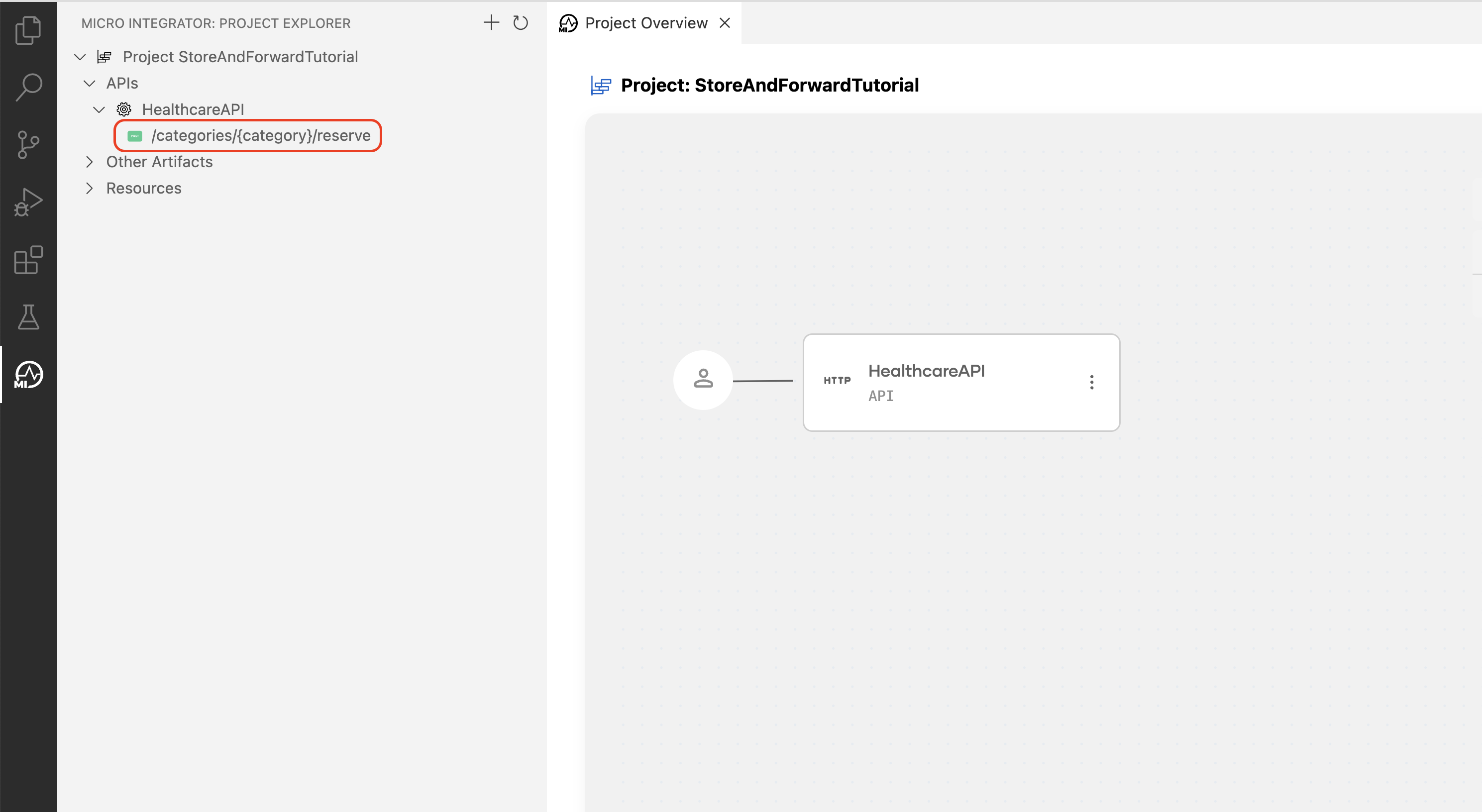The height and width of the screenshot is (812, 1482).
Task: Collapse the HealthcareAPI tree chevron
Action: 99,109
